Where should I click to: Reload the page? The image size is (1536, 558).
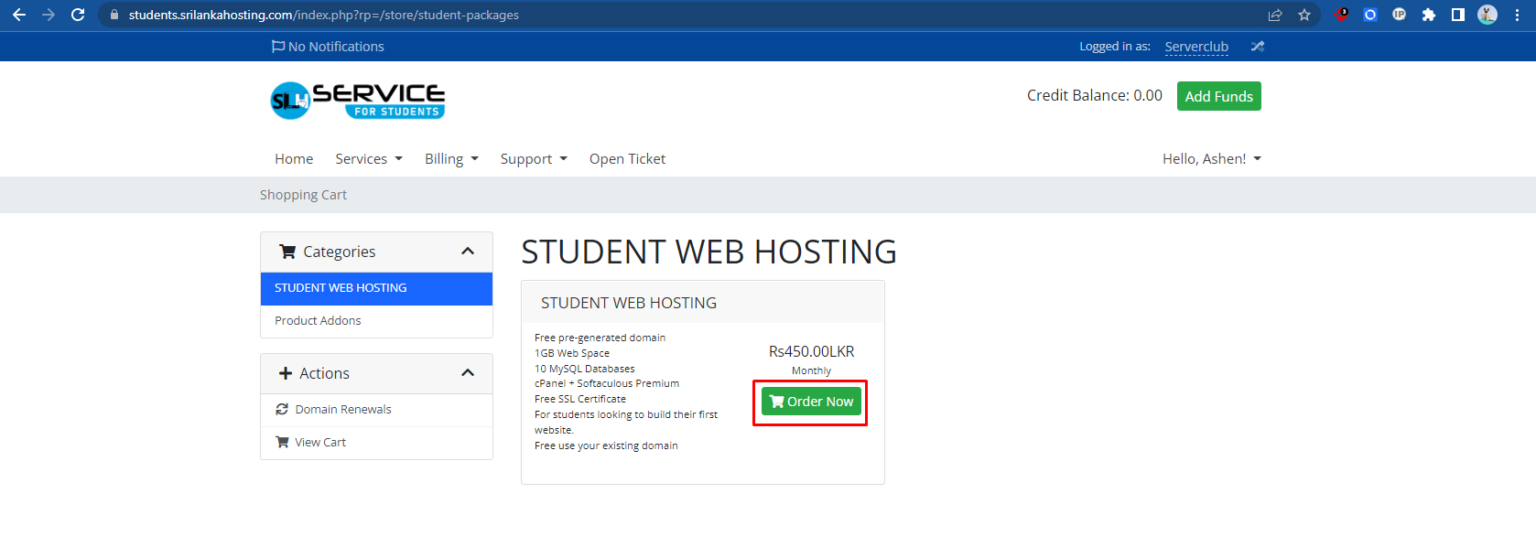[x=78, y=15]
